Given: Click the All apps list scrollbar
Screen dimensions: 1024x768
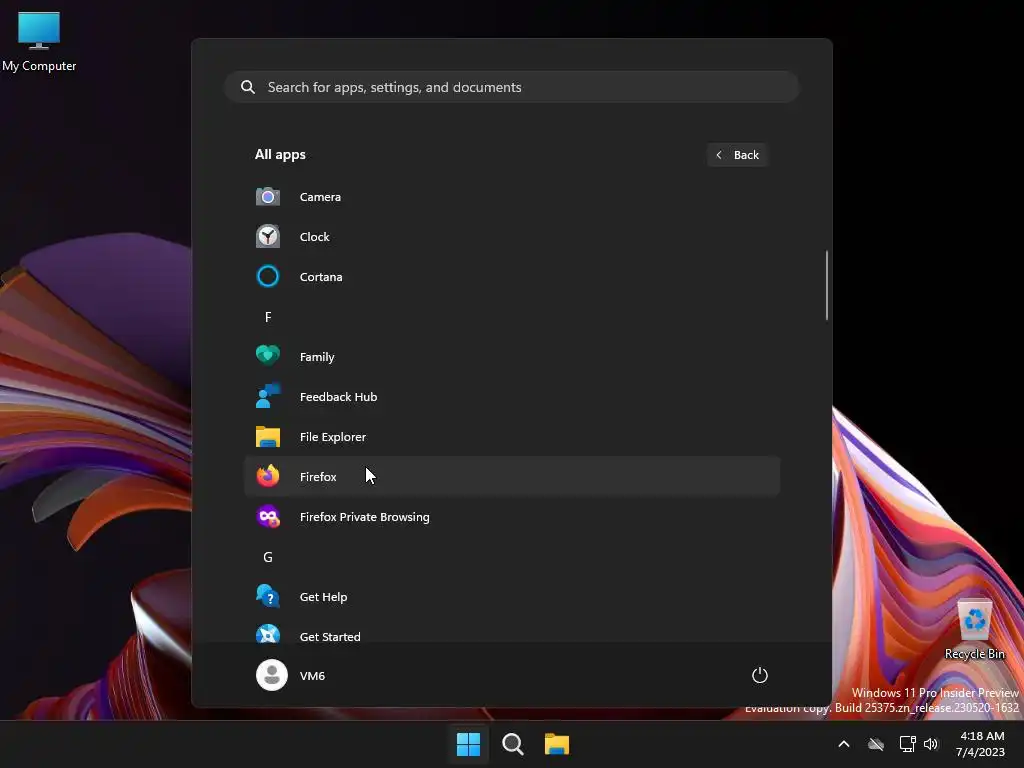Looking at the screenshot, I should [827, 285].
